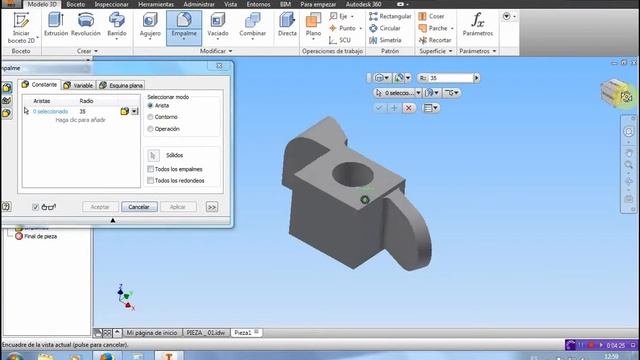The image size is (640, 360).
Task: Click the Plano work plane tool
Action: click(313, 26)
